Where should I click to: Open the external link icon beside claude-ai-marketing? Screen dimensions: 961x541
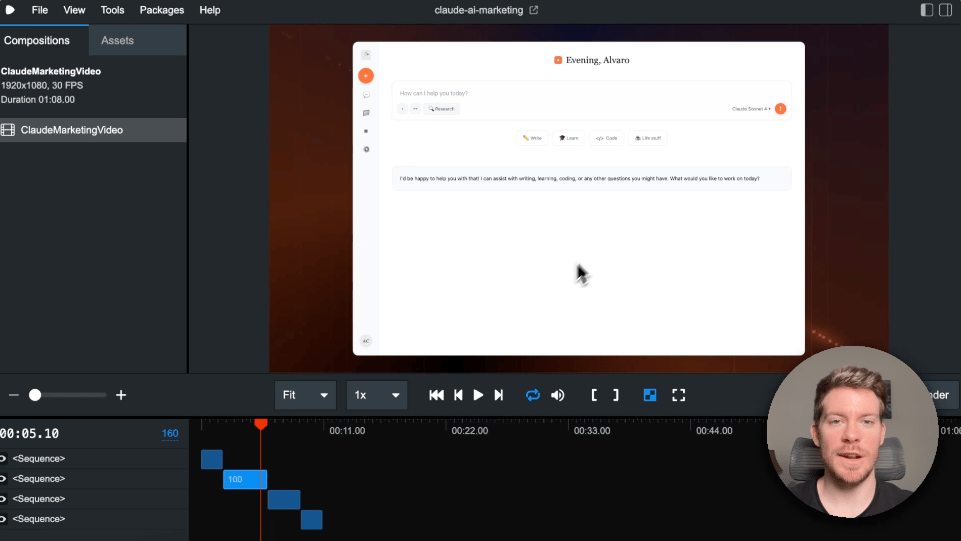pyautogui.click(x=534, y=10)
